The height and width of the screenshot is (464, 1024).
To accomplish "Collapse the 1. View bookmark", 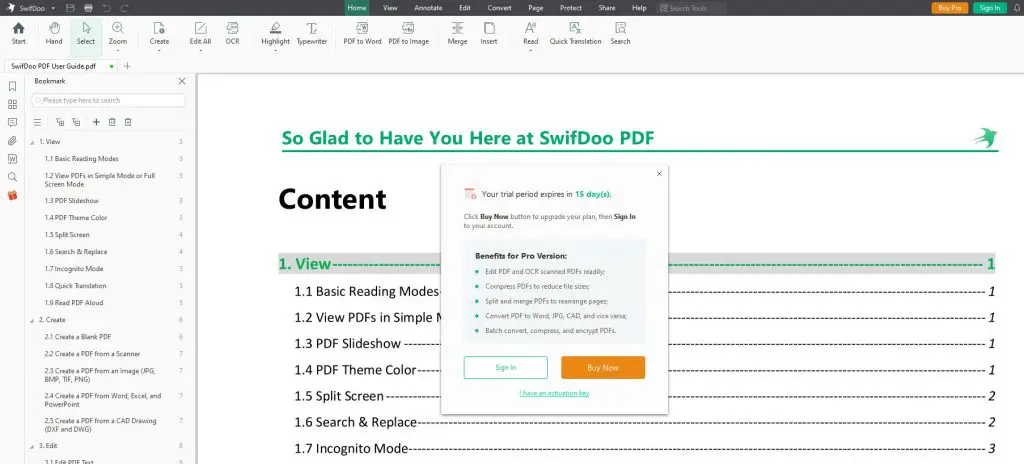I will 32,142.
